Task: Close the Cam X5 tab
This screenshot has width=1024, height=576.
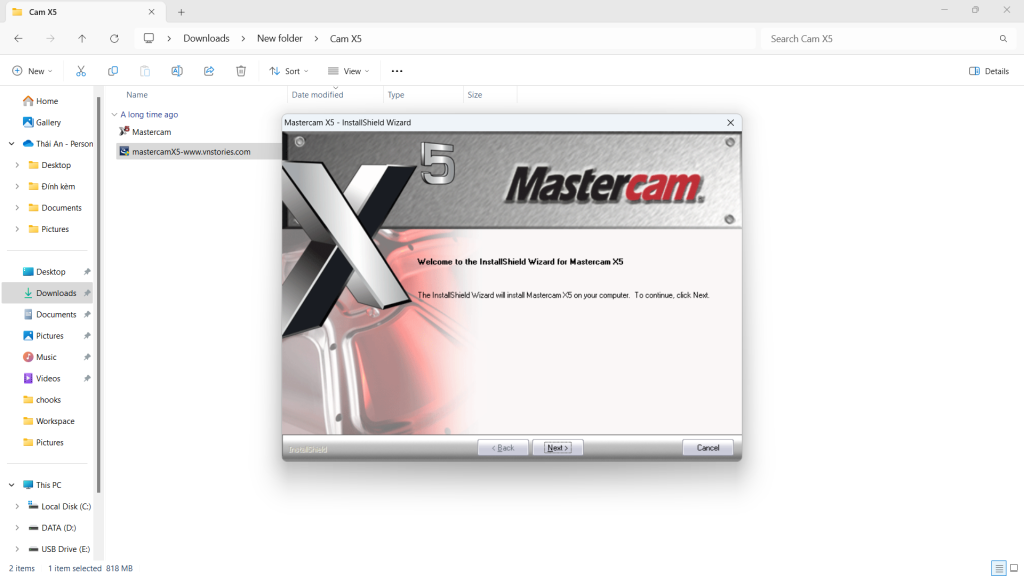Action: pos(152,12)
